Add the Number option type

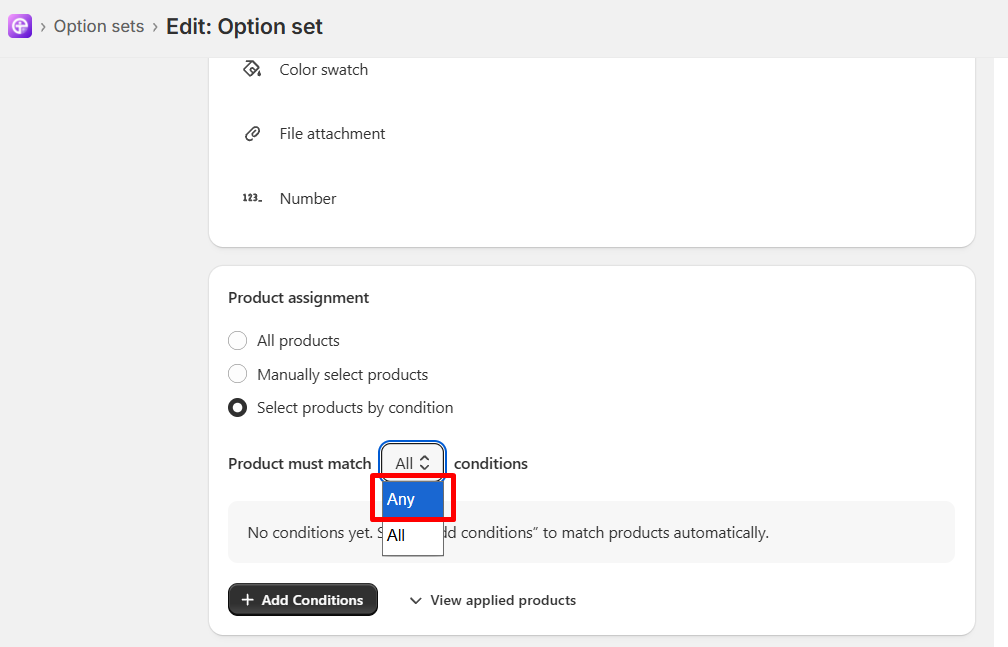coord(308,199)
